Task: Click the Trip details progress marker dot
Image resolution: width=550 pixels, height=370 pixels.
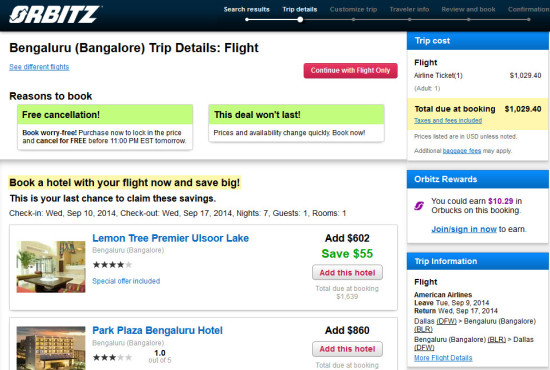Action: pos(300,20)
